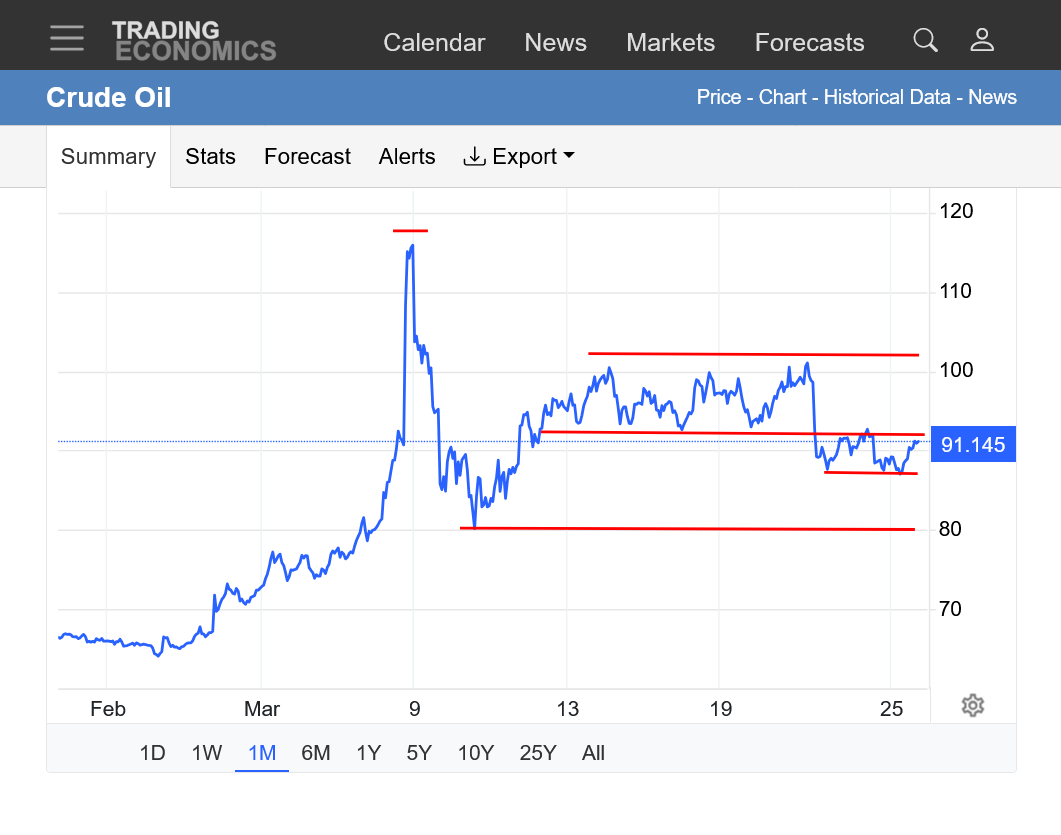Switch chart to 6M range
1061x835 pixels.
[315, 753]
